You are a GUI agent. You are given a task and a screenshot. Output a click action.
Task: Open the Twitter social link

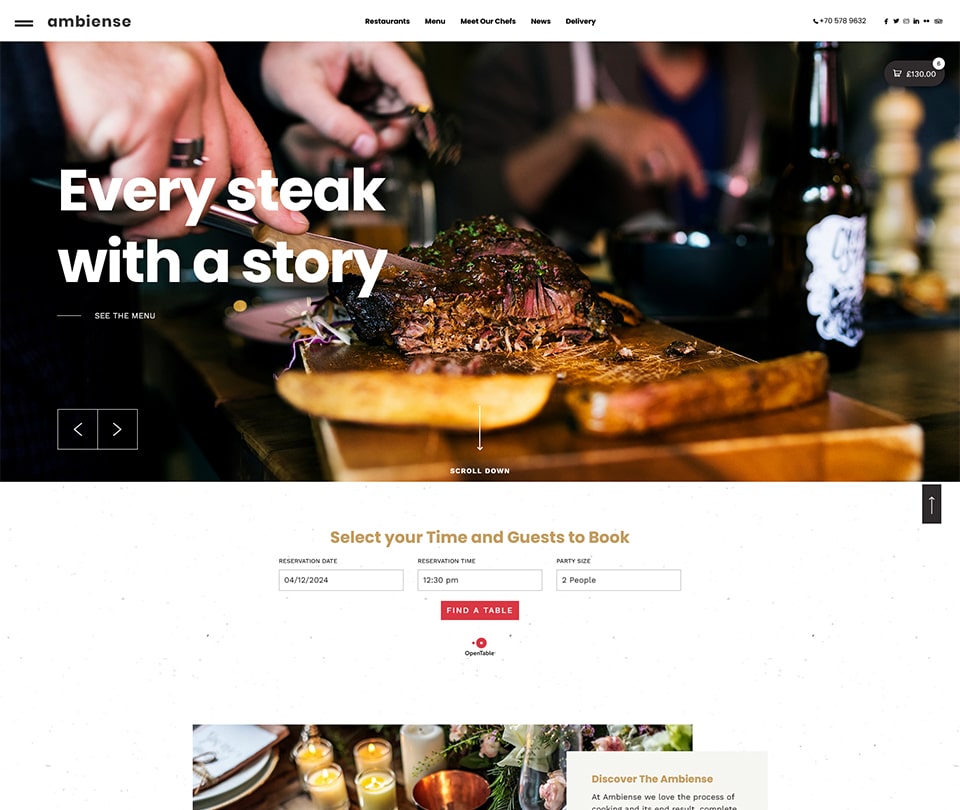[x=896, y=21]
